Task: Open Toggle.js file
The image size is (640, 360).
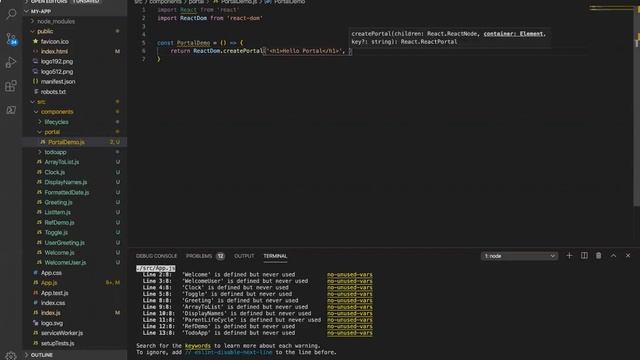Action: pos(56,232)
